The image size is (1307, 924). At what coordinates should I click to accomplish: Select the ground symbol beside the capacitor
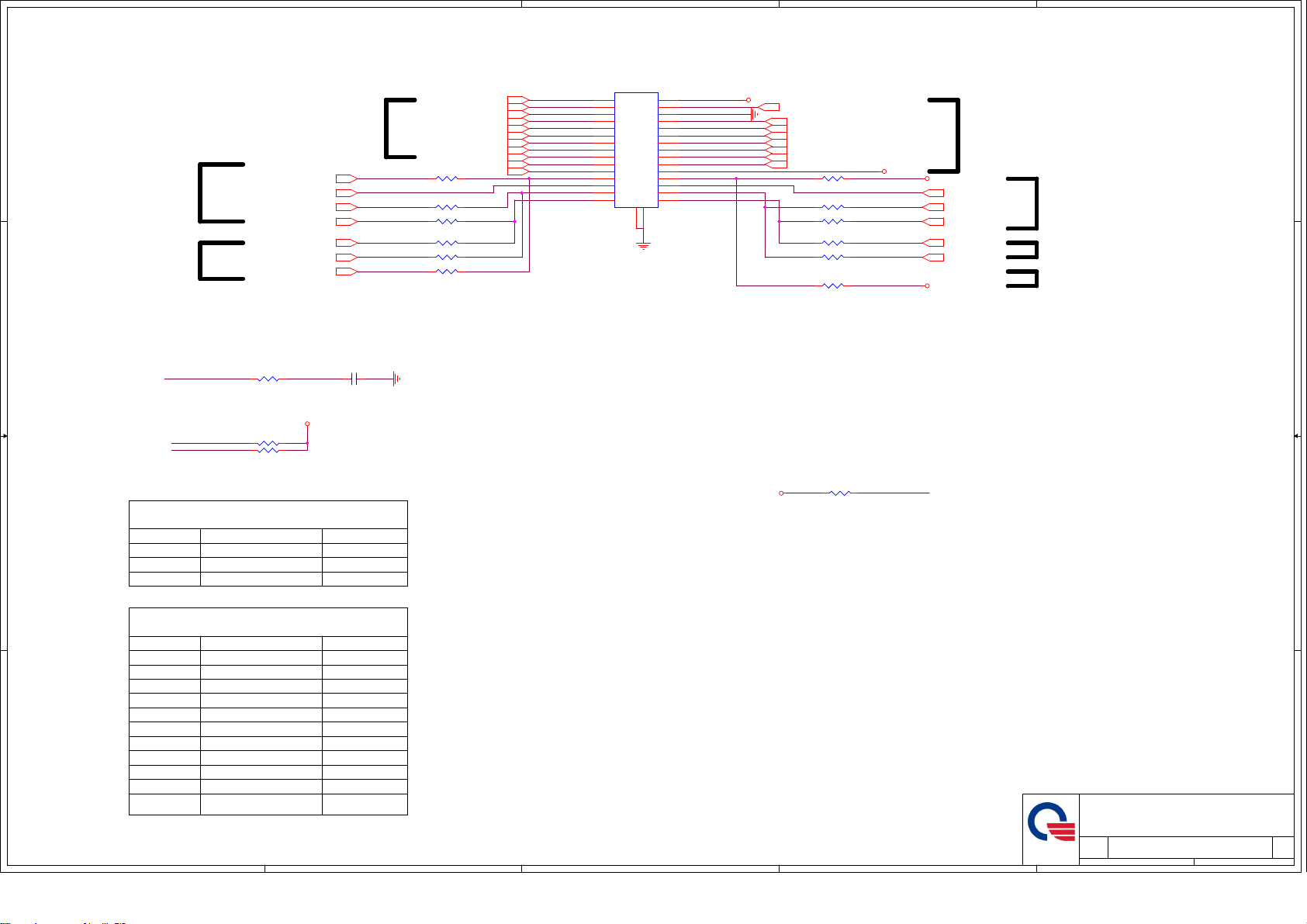coord(396,379)
